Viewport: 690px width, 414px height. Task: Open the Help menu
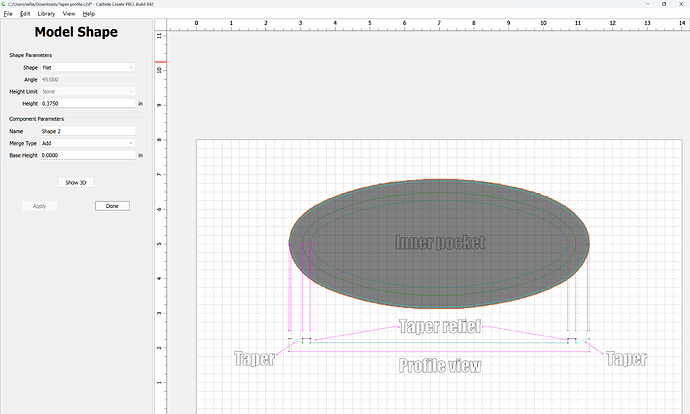coord(89,14)
